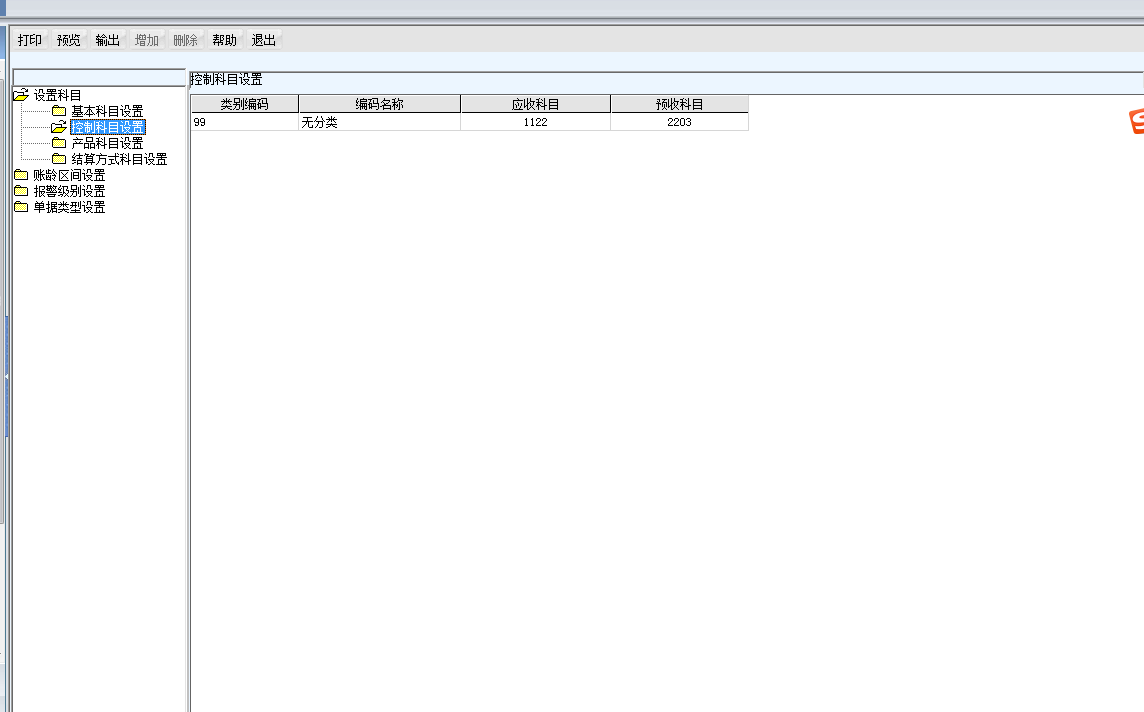Open 预览 print preview
The image size is (1144, 712).
coord(69,40)
